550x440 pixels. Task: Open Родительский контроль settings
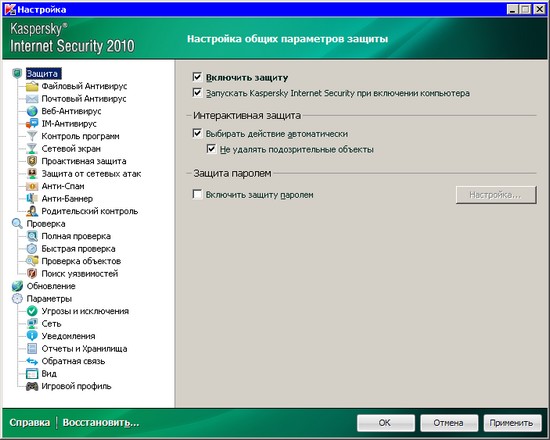click(x=90, y=211)
